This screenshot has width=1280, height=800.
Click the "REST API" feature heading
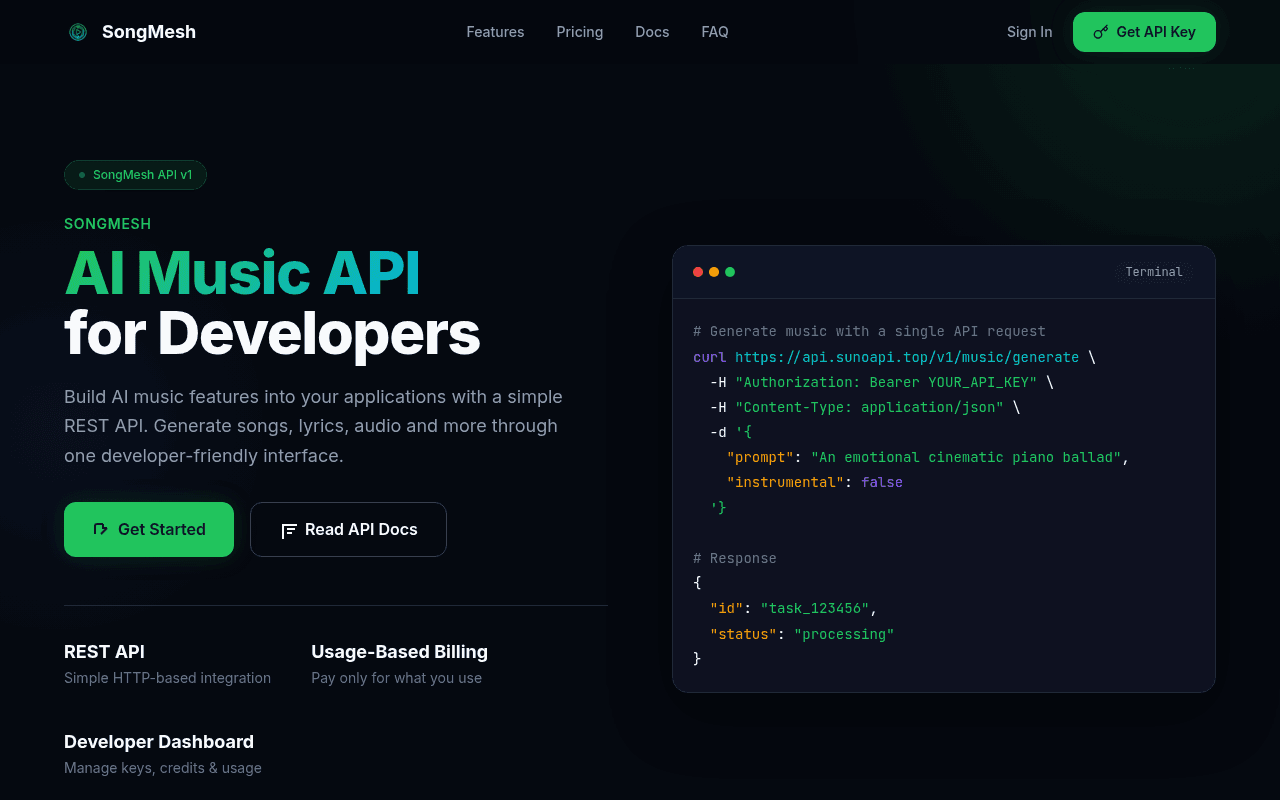click(x=104, y=652)
